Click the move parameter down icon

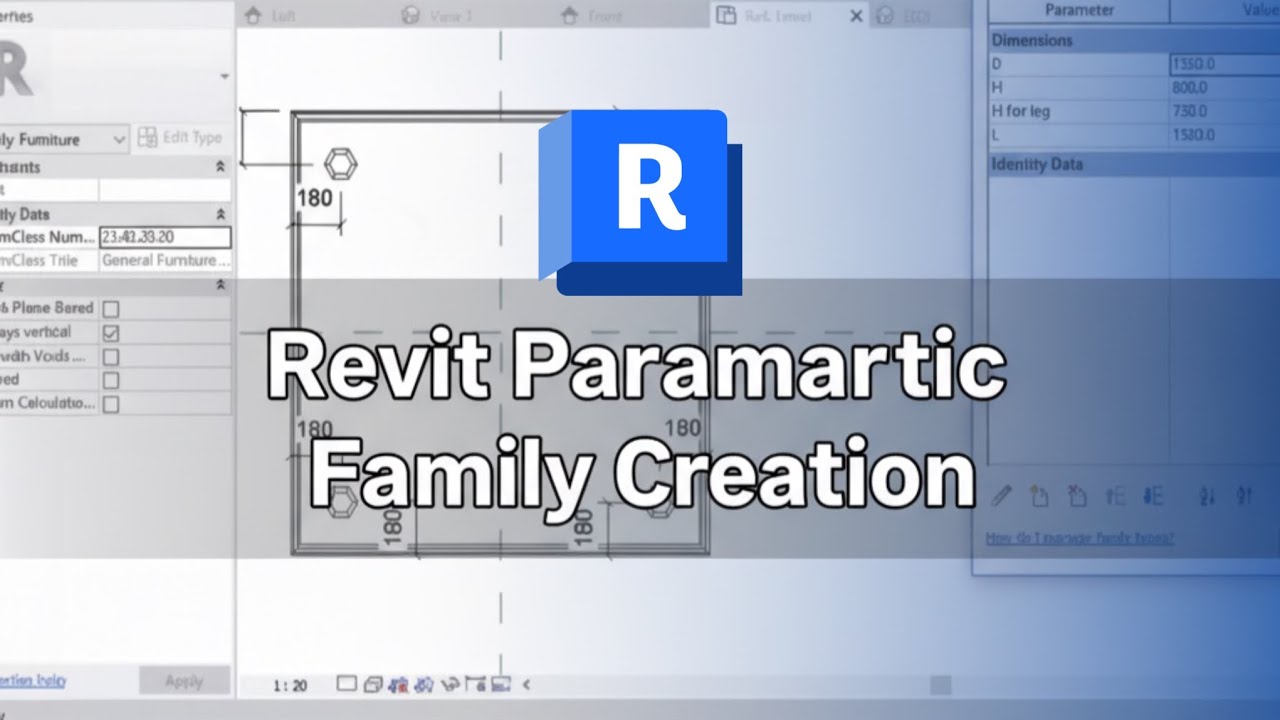(x=1153, y=496)
